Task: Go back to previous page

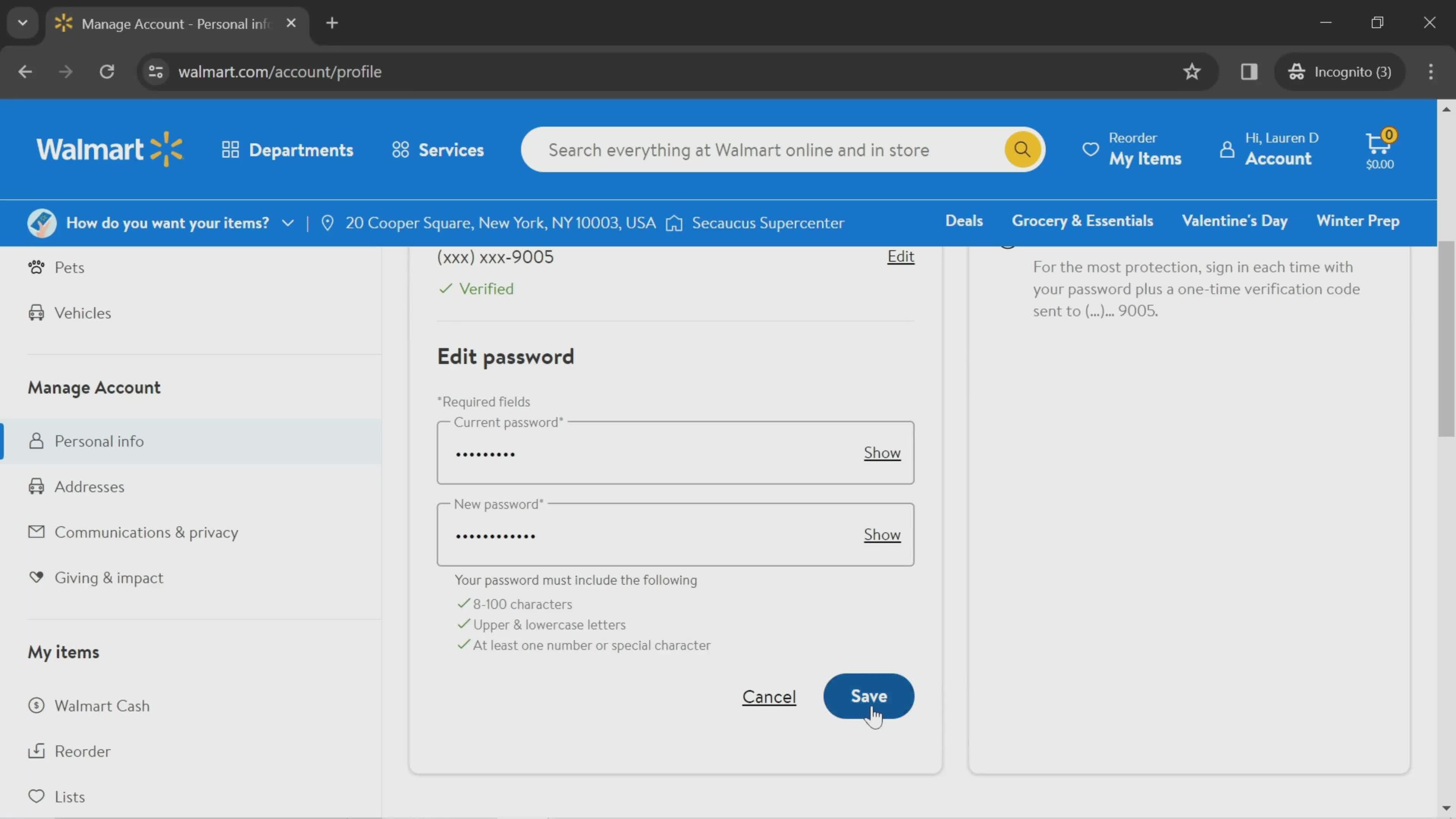Action: (25, 72)
